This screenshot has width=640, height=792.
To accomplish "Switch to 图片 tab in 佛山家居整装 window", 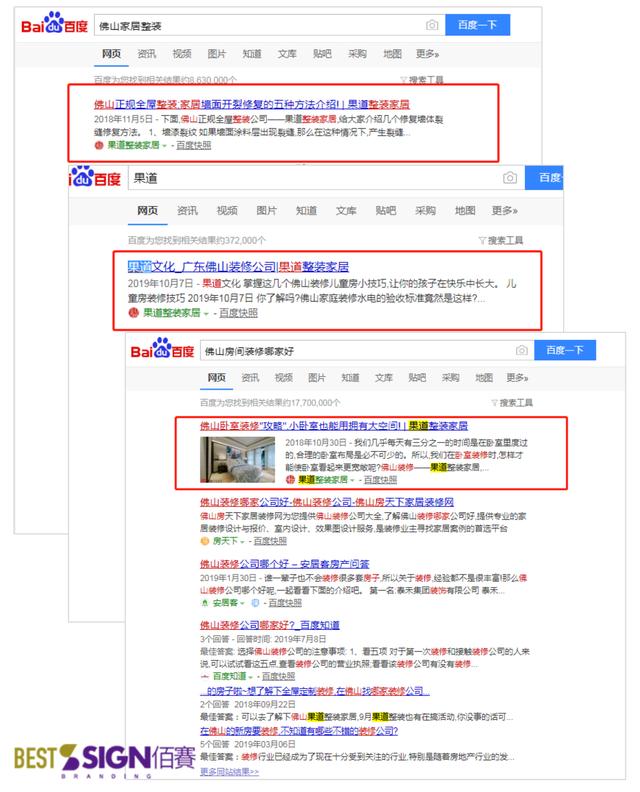I will coord(217,54).
